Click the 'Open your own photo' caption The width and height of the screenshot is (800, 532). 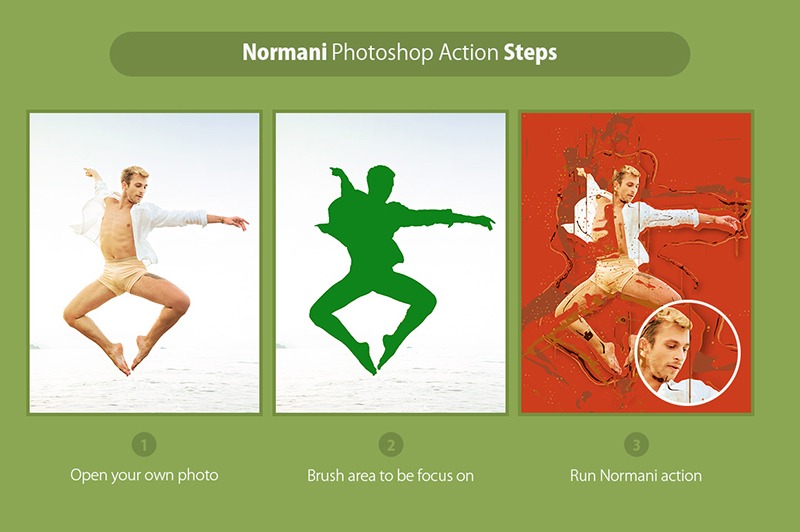pos(144,475)
